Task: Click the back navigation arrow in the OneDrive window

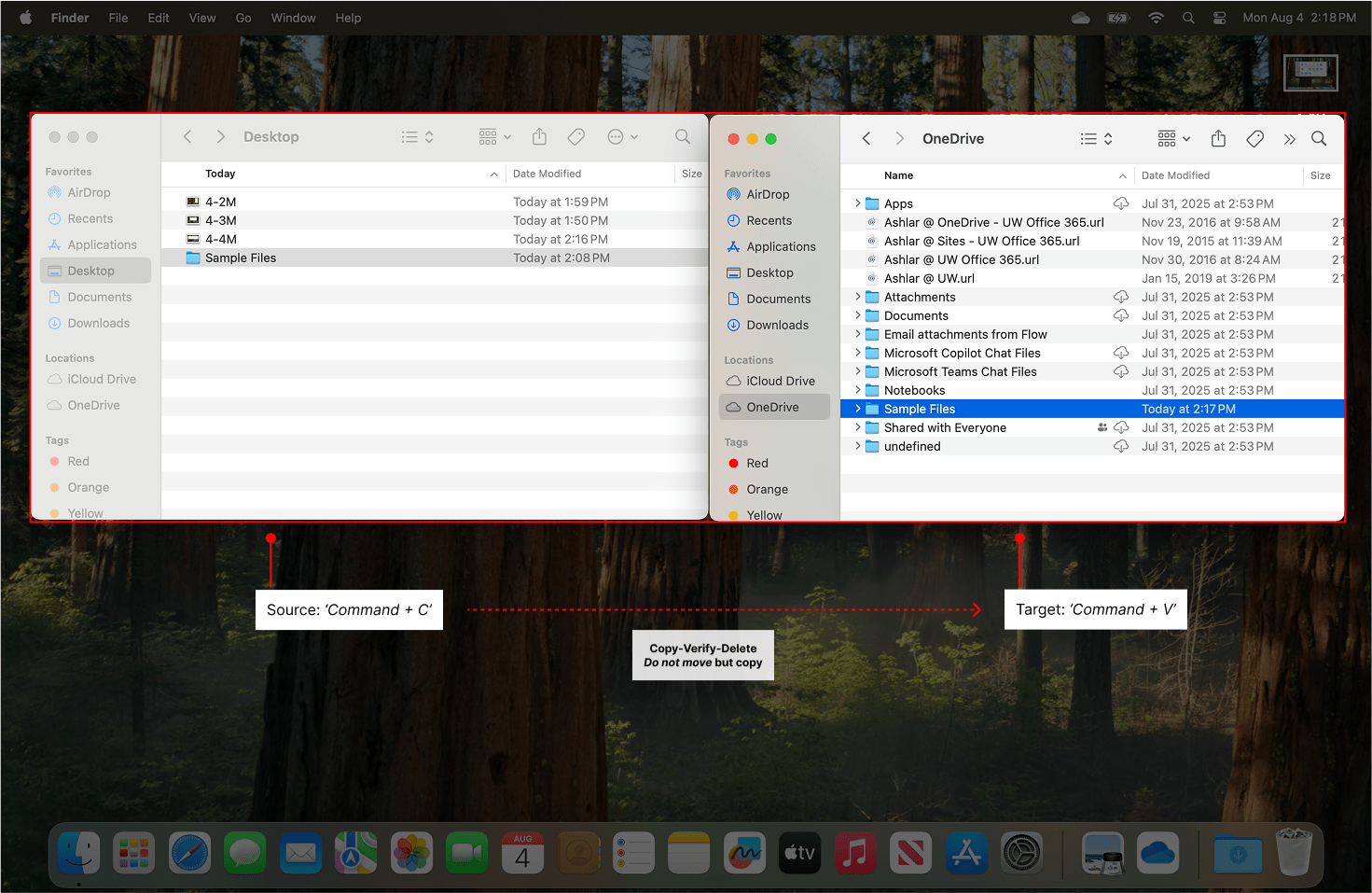Action: coord(866,138)
